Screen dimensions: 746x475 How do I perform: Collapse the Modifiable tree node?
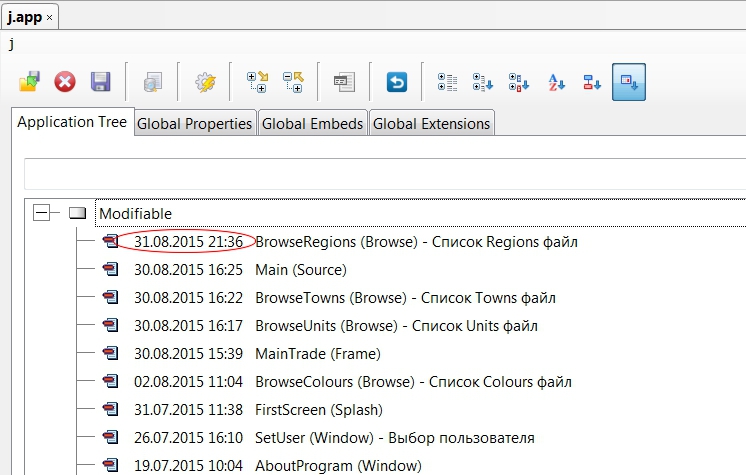[x=41, y=213]
